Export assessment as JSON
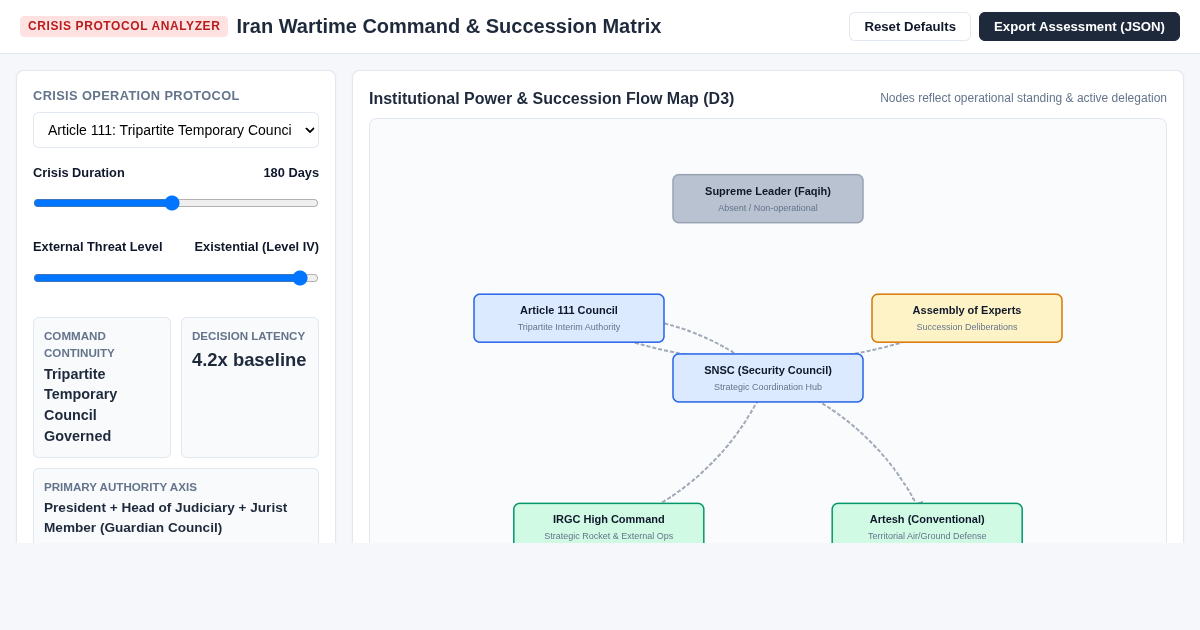Viewport: 1200px width, 630px height. tap(1079, 26)
